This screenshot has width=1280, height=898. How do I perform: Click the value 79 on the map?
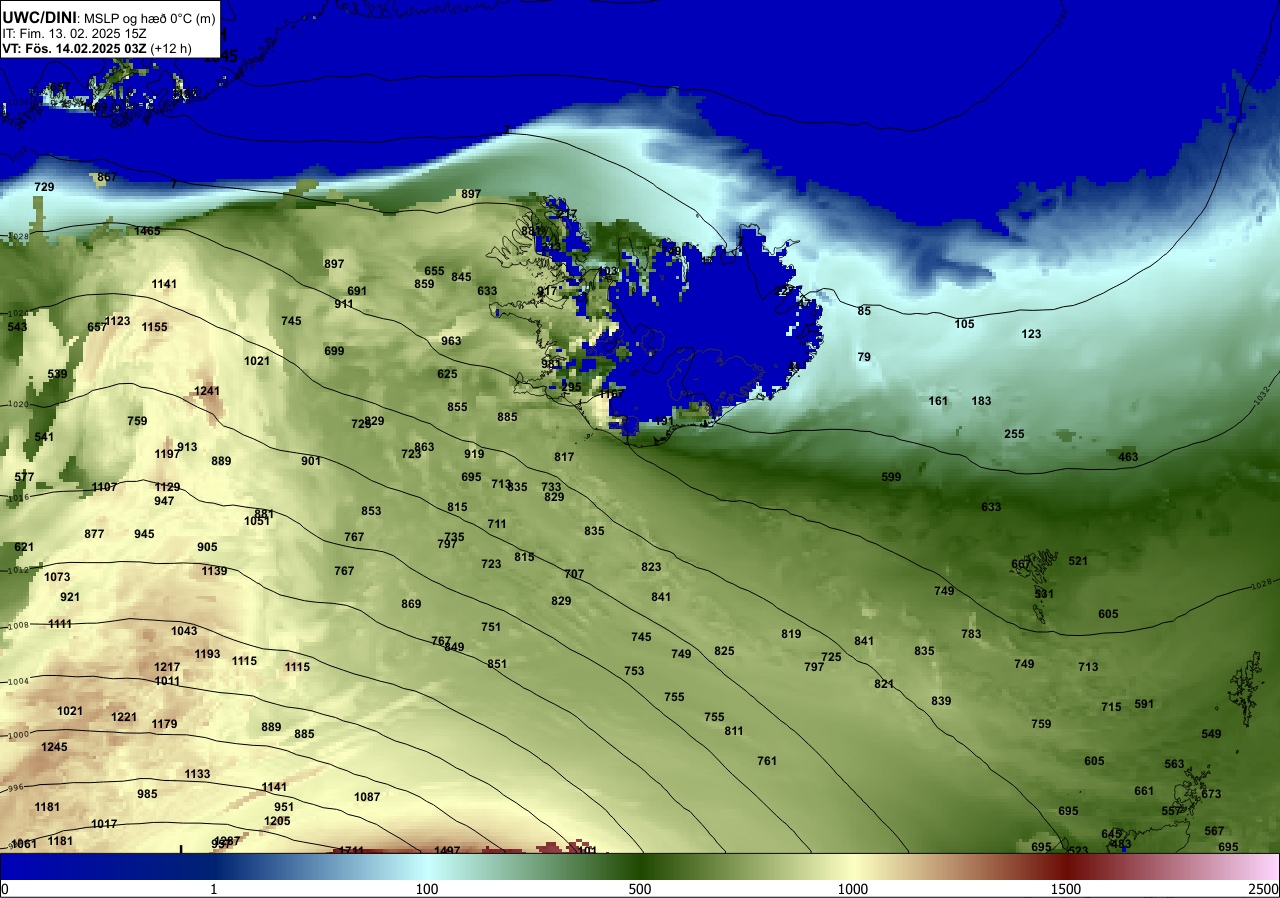point(864,357)
